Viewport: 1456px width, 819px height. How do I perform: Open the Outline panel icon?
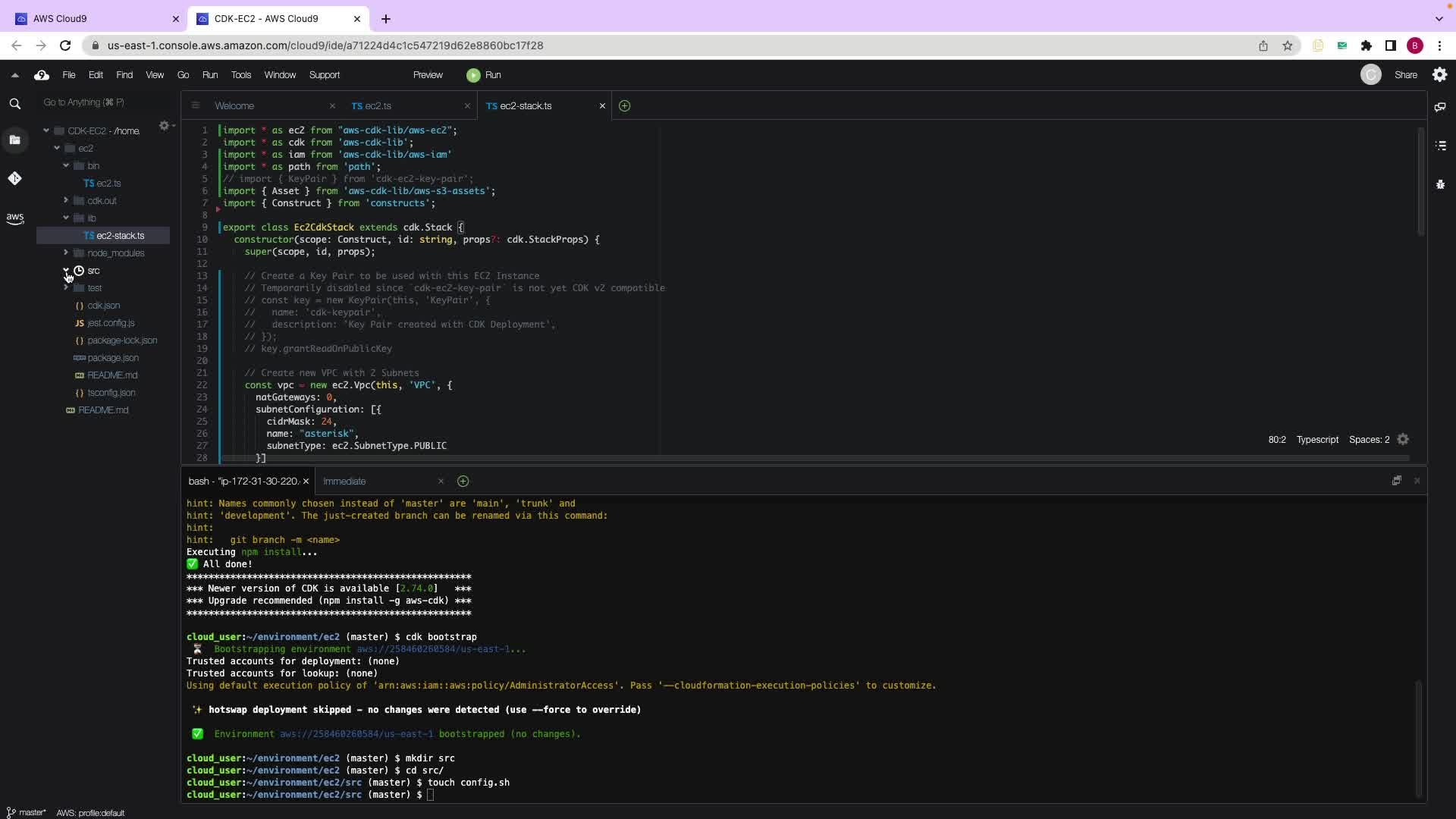(1440, 146)
